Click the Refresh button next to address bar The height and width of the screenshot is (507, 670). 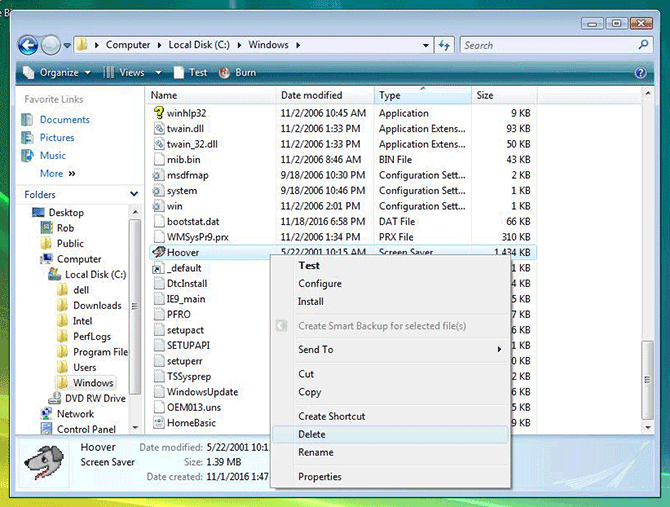(x=444, y=45)
